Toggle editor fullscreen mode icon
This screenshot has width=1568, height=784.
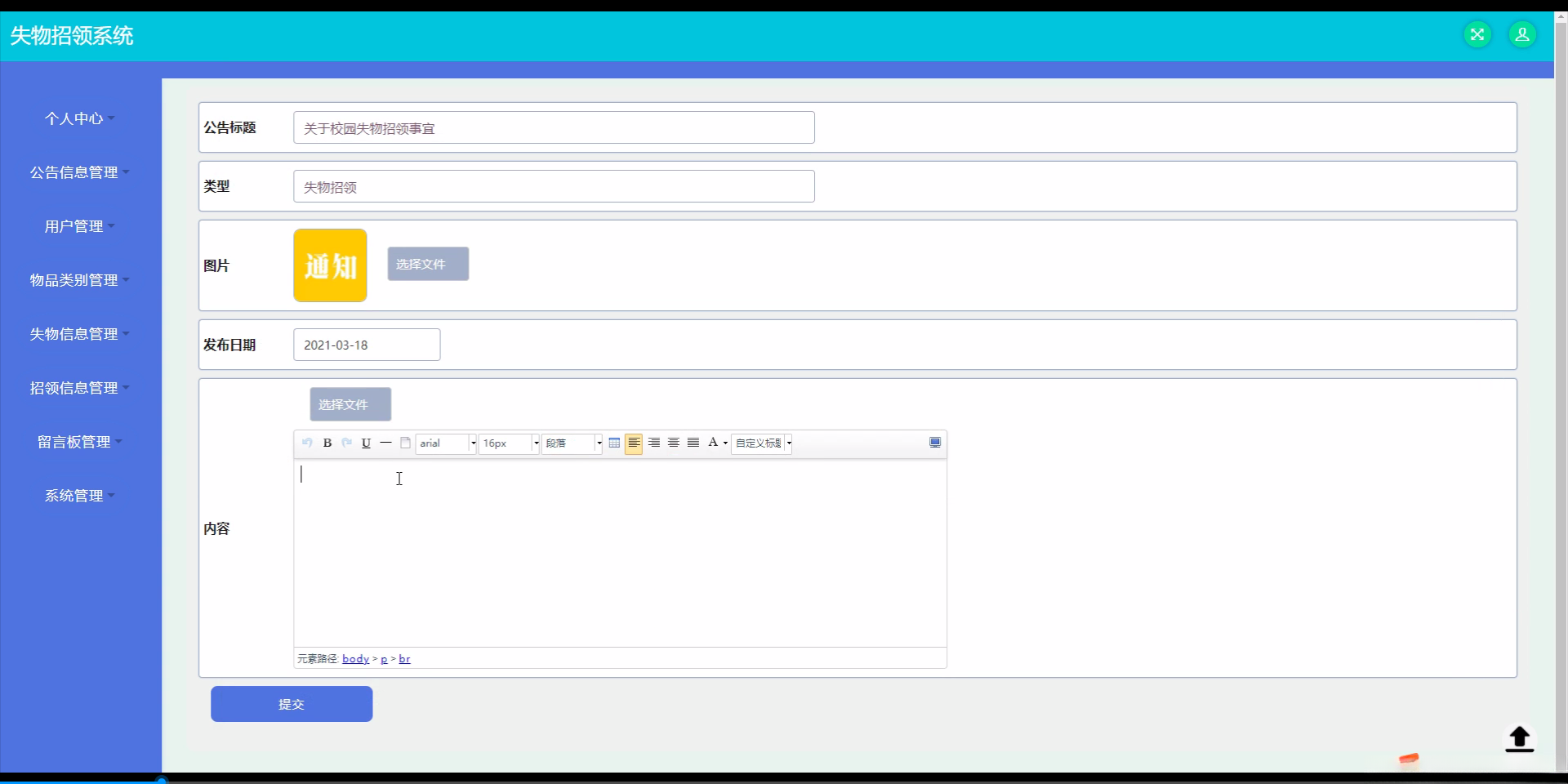tap(935, 443)
